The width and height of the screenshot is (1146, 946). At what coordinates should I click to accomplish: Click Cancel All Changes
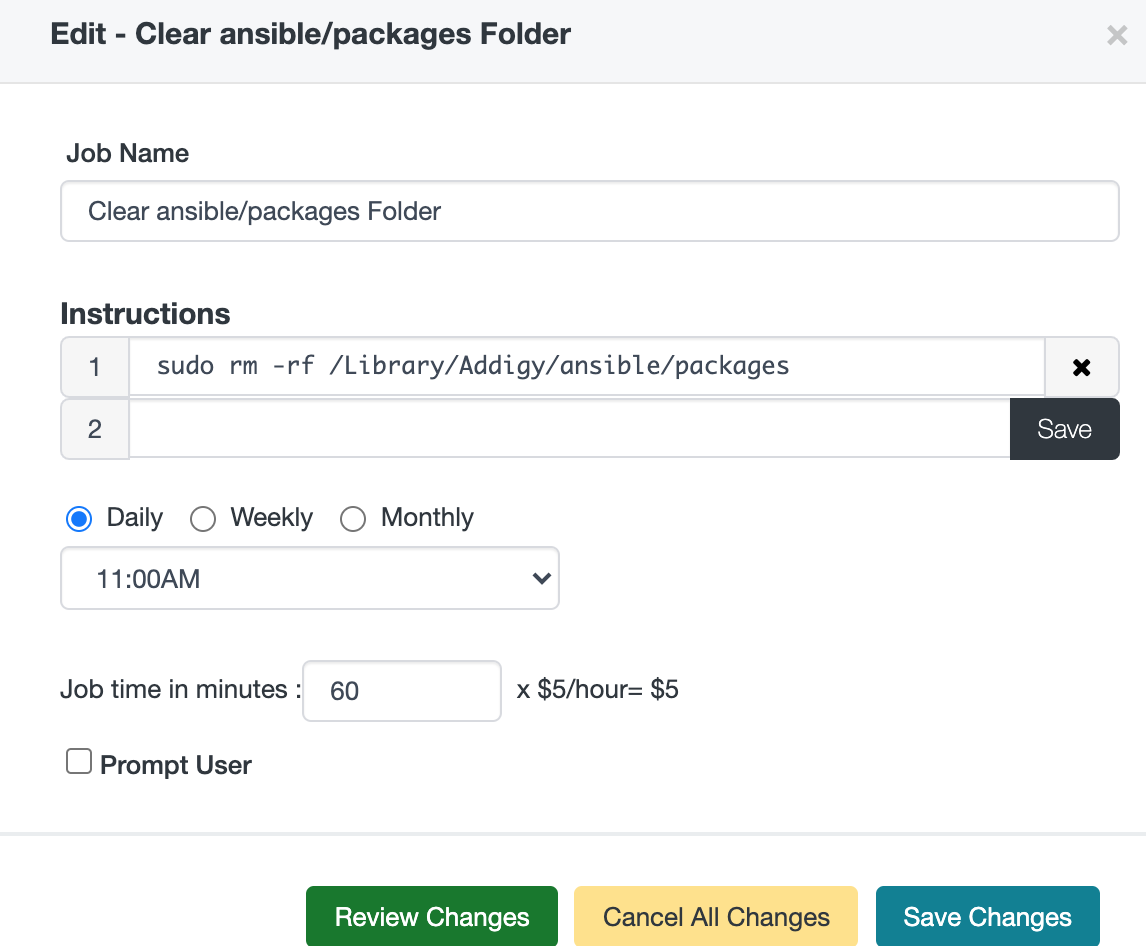[716, 917]
